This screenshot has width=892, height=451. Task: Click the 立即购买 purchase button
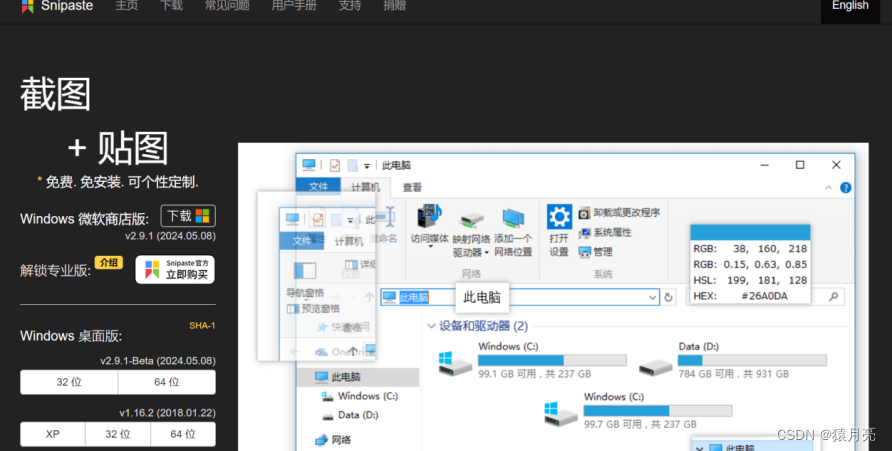click(175, 270)
